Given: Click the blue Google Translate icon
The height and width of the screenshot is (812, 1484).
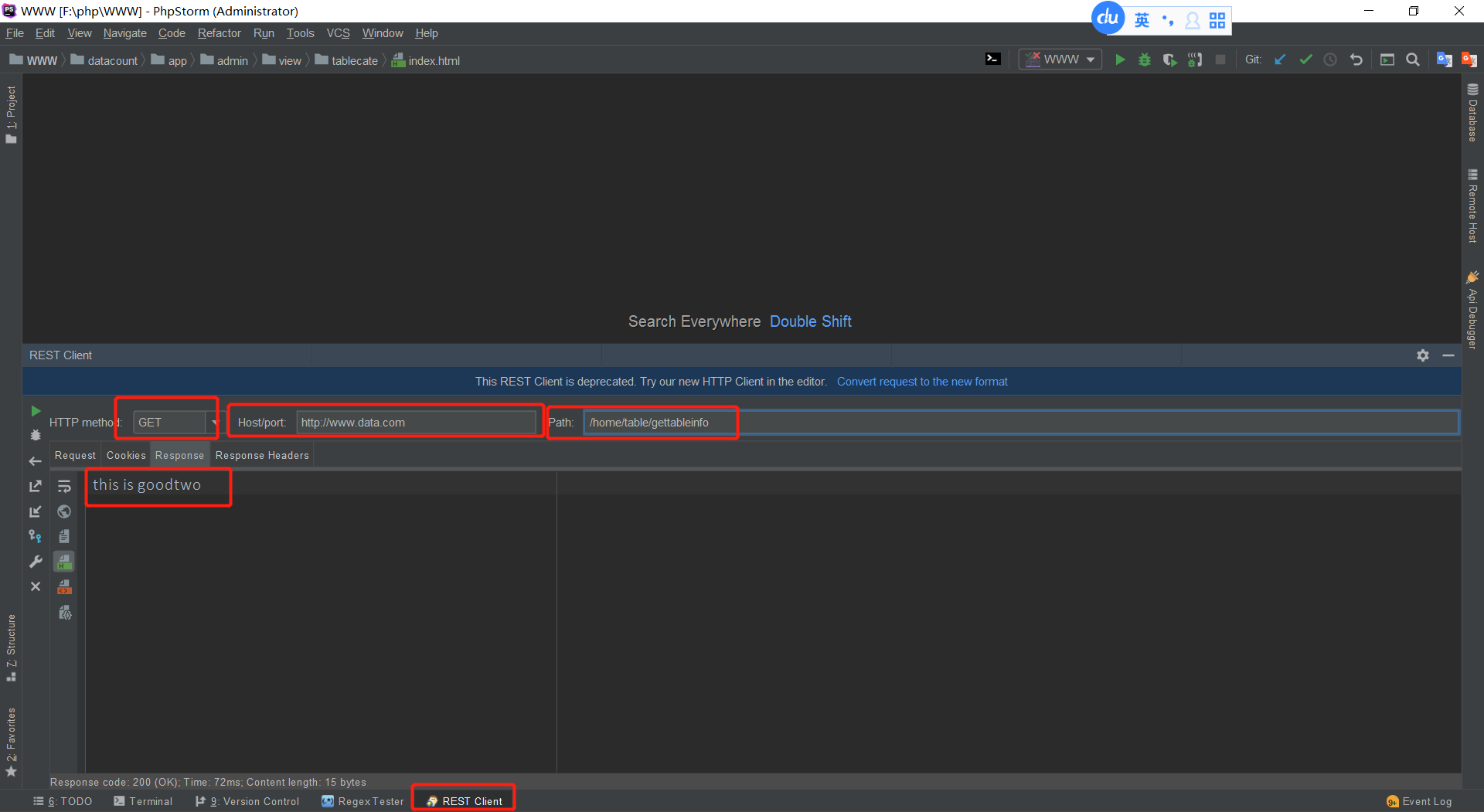Looking at the screenshot, I should [1445, 59].
